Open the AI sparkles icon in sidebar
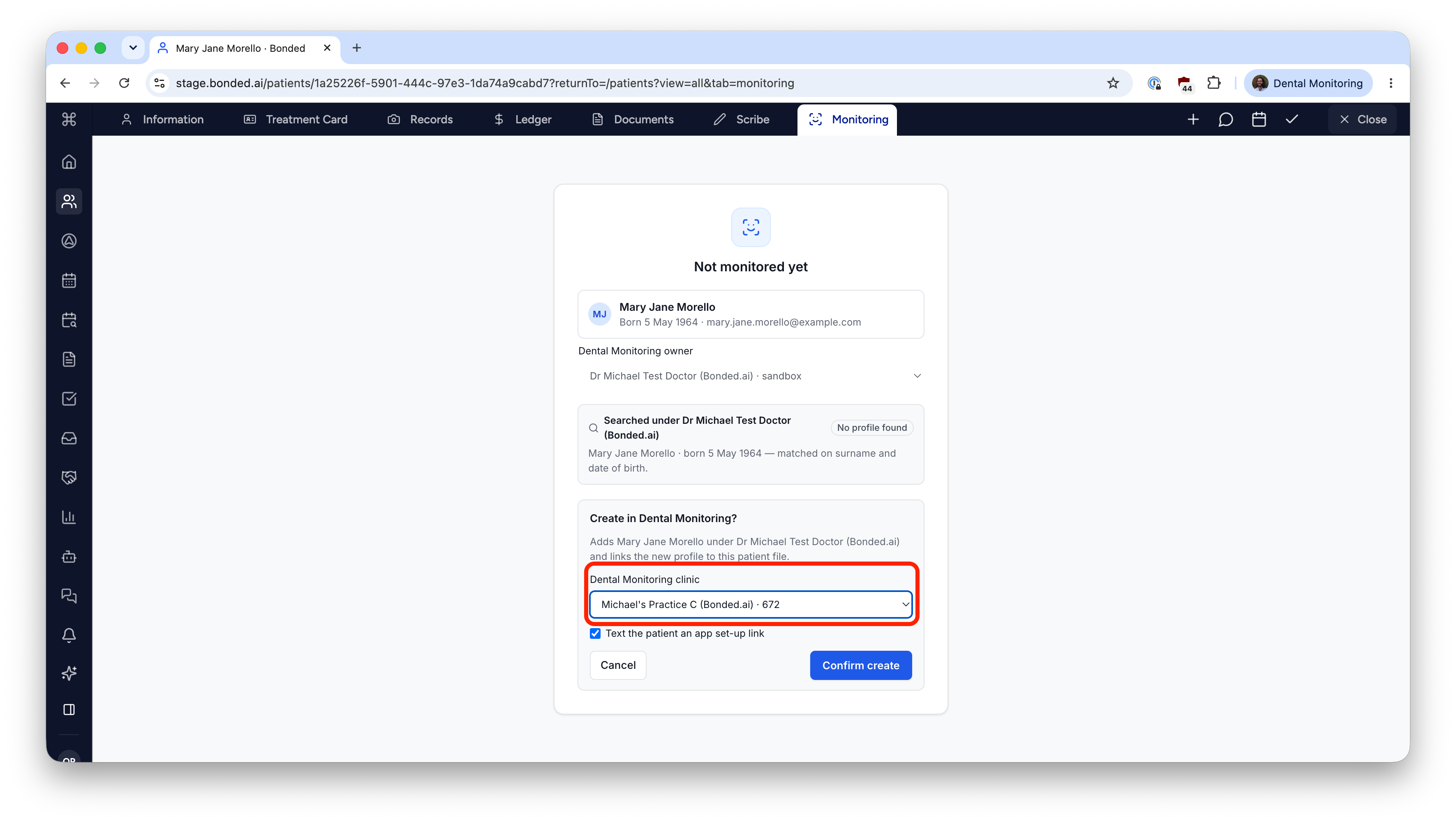The height and width of the screenshot is (823, 1456). [x=69, y=673]
